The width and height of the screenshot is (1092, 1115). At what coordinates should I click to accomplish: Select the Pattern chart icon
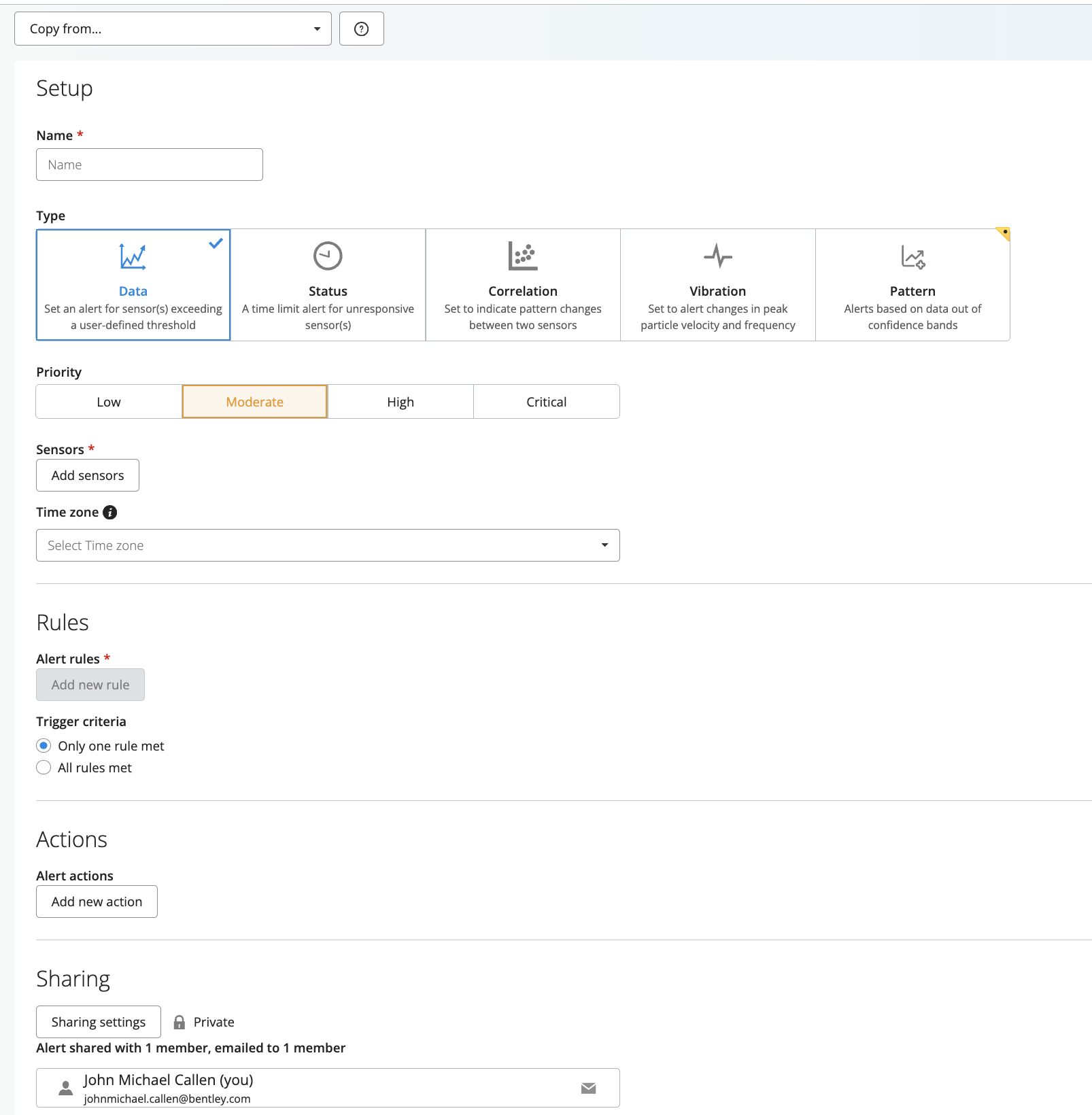point(912,257)
